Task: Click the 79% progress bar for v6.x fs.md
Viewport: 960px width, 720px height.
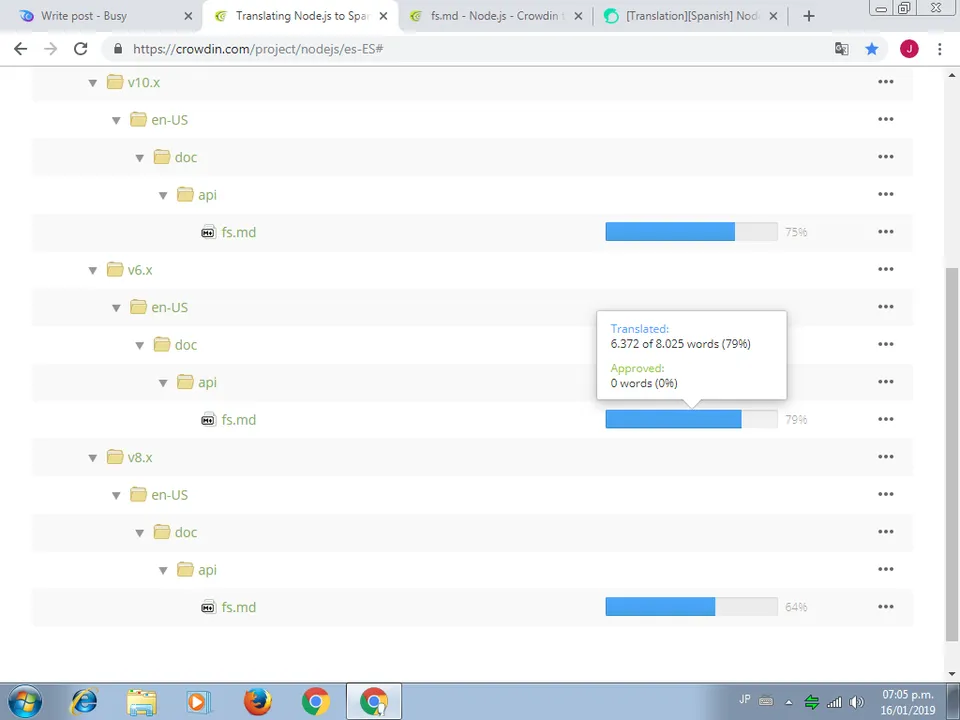Action: [x=691, y=419]
